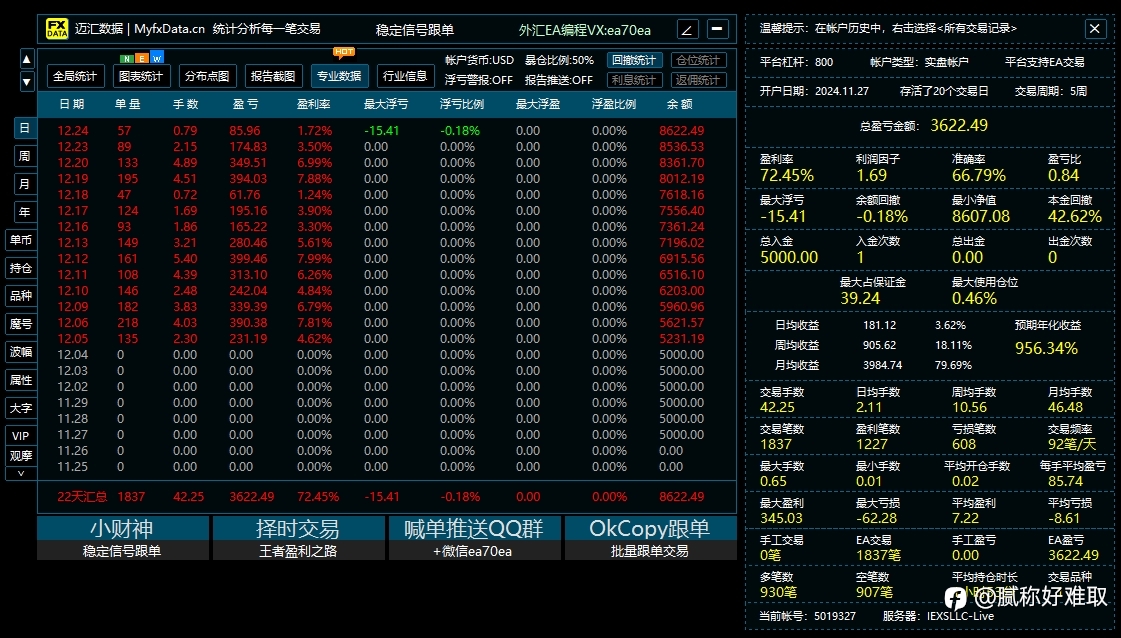Click the 利息统计 button

pyautogui.click(x=635, y=80)
